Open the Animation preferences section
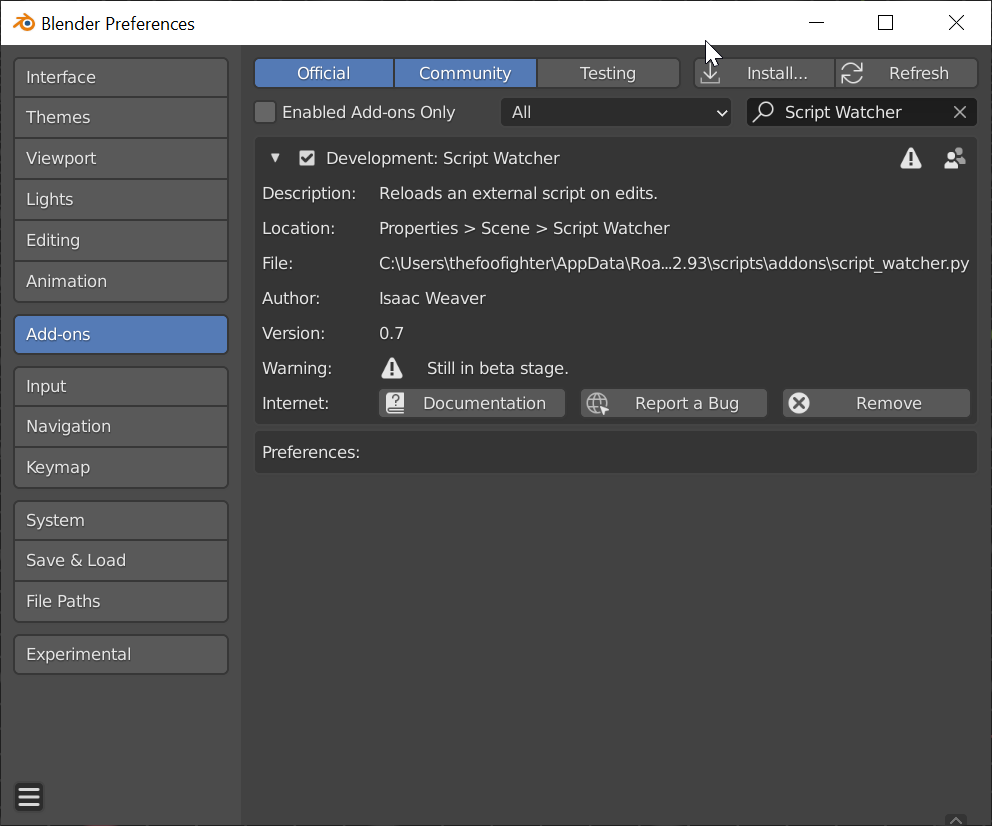 click(121, 281)
